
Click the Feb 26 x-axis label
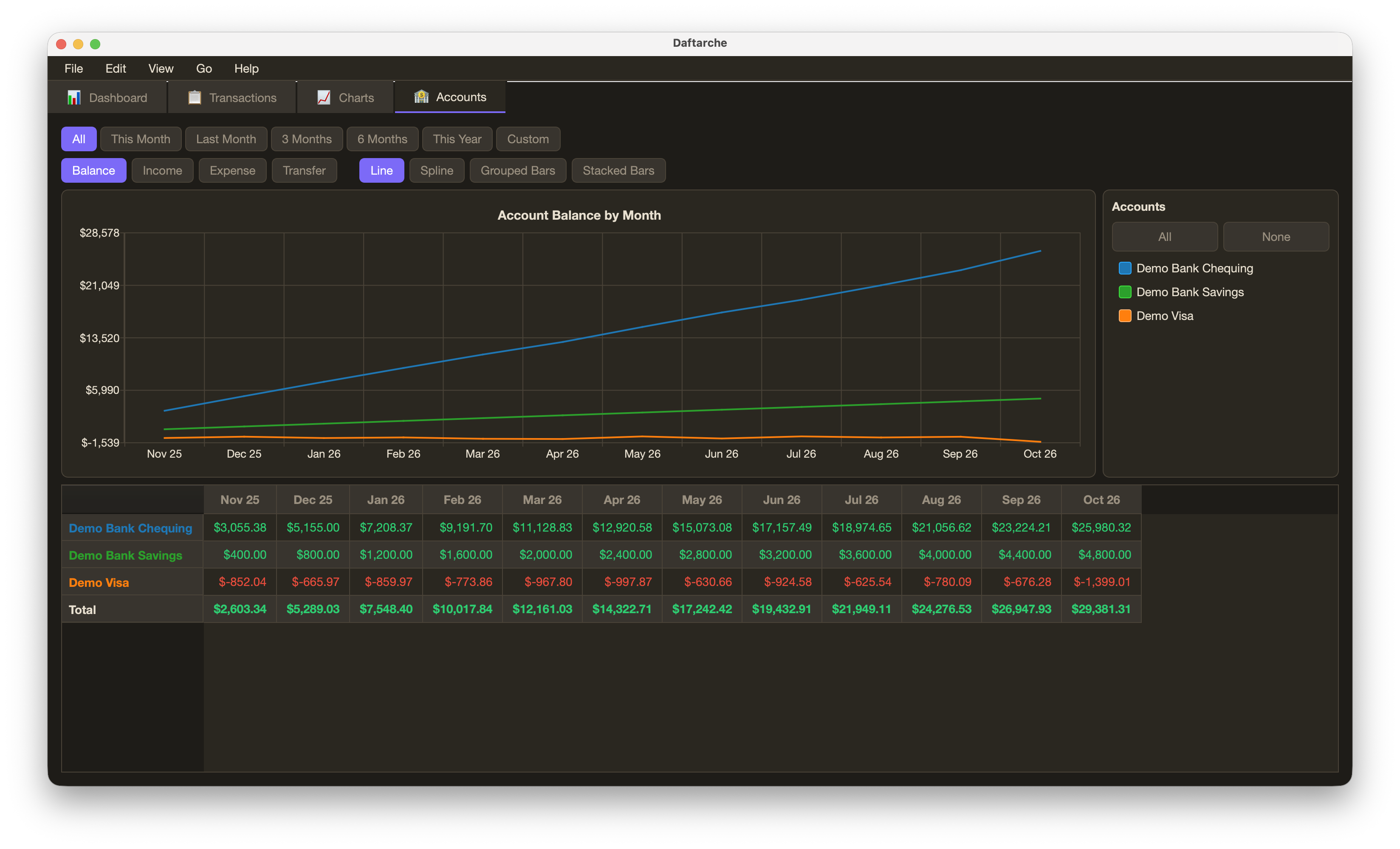pos(404,454)
